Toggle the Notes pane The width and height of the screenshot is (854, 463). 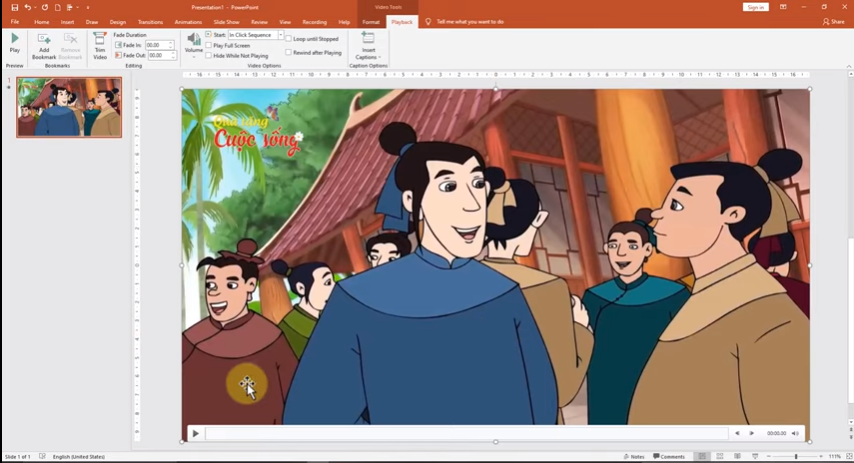click(634, 456)
